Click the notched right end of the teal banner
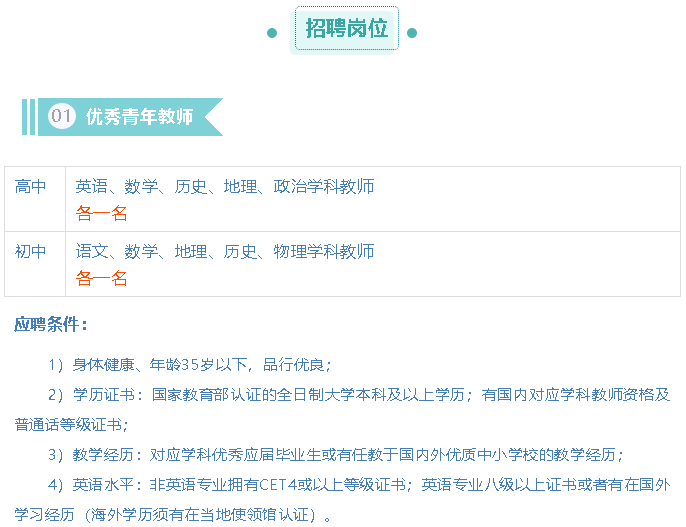This screenshot has height=527, width=686. (x=214, y=117)
